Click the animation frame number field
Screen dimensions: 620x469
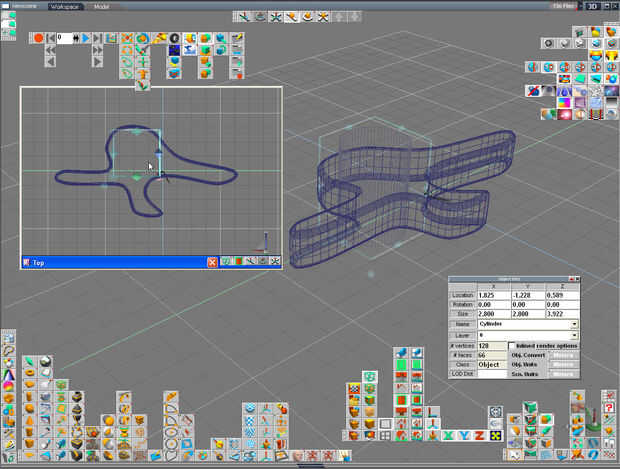point(63,38)
